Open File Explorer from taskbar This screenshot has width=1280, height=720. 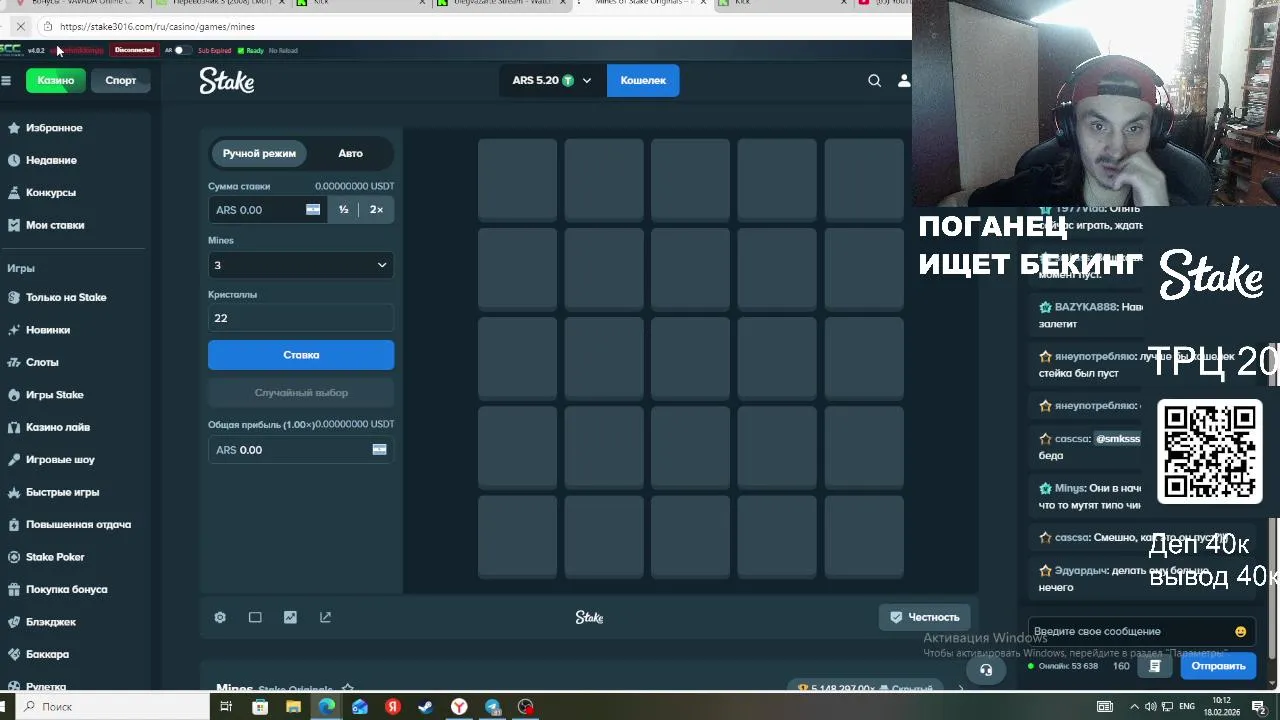point(293,707)
